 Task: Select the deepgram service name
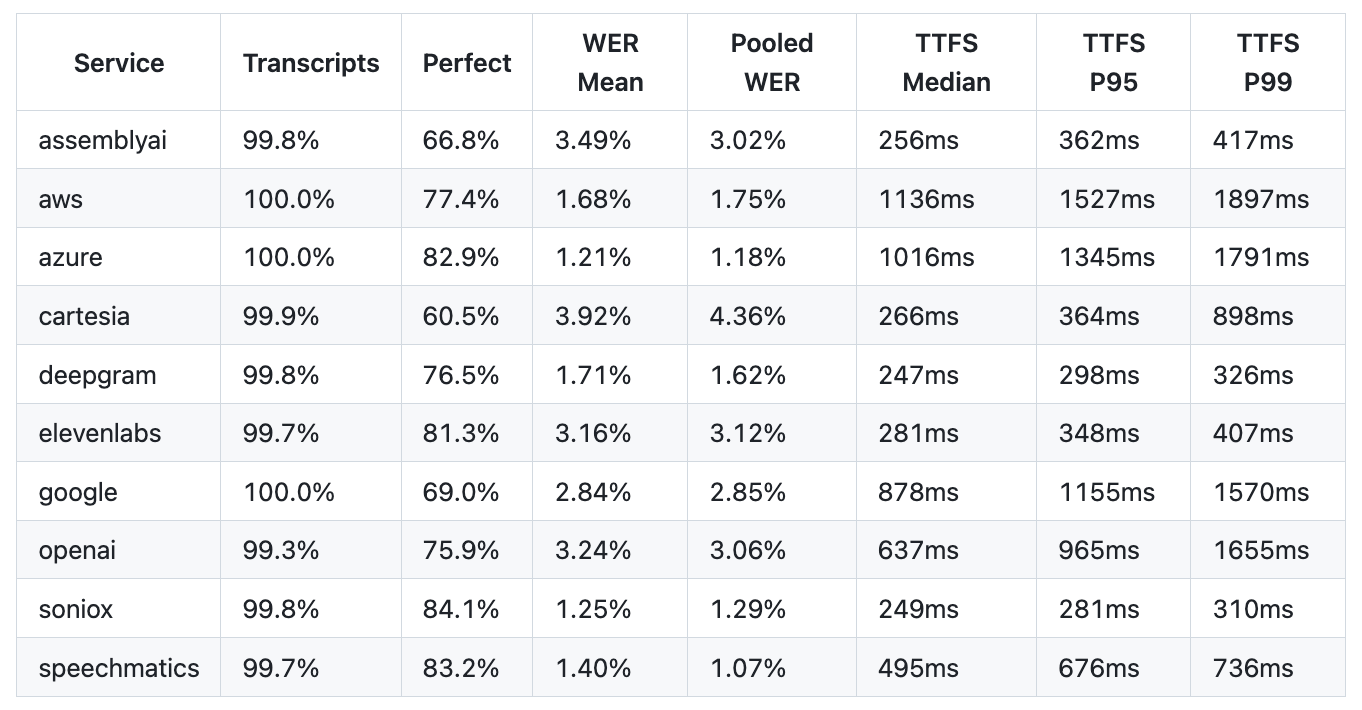pos(97,375)
